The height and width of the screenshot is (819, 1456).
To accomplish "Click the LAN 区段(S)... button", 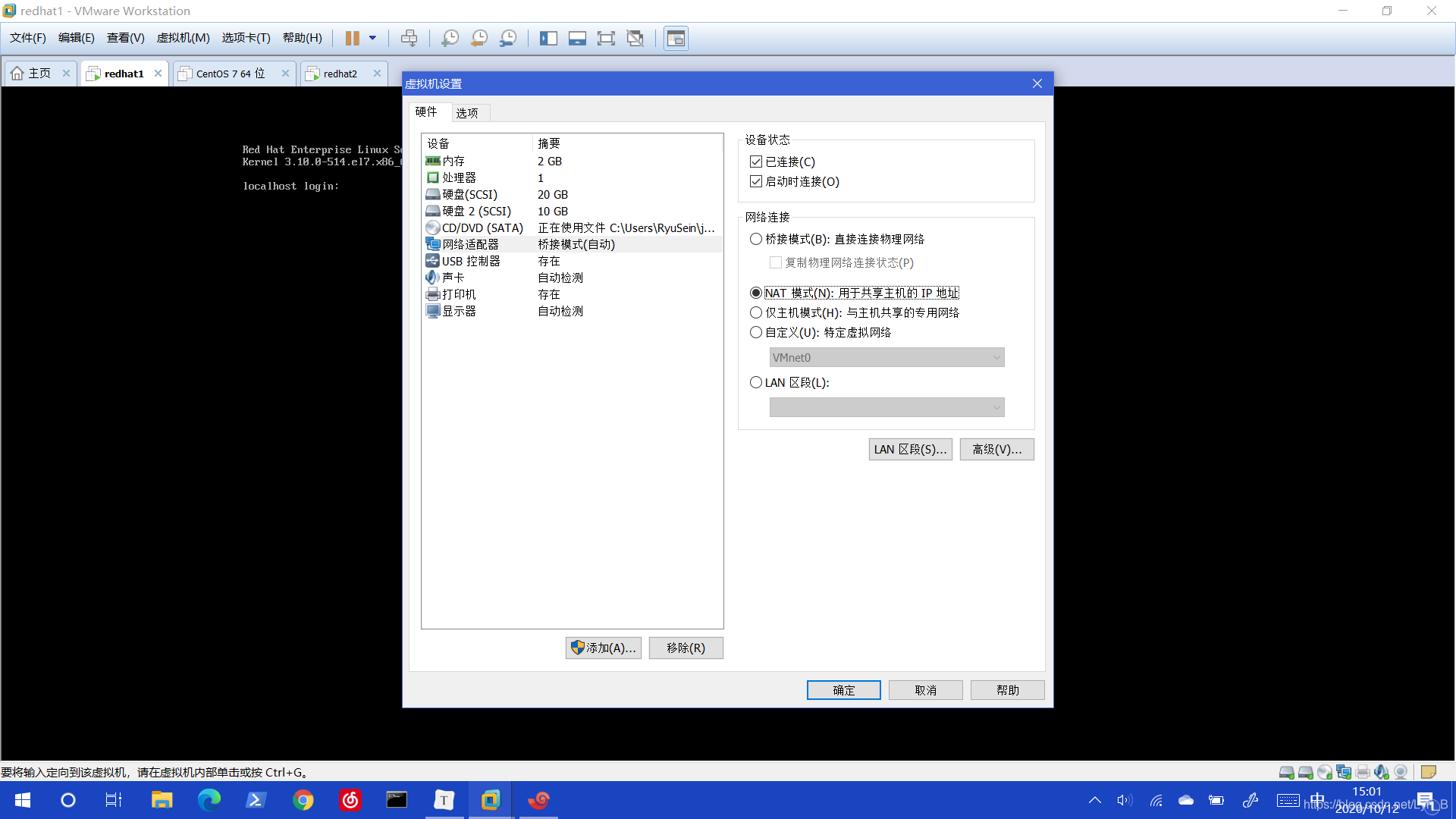I will tap(910, 449).
